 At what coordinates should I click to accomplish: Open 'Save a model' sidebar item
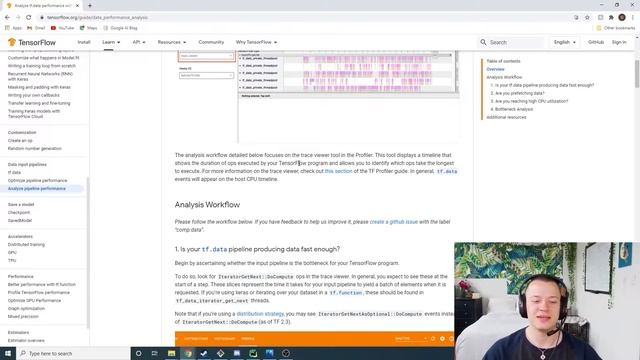pos(21,204)
